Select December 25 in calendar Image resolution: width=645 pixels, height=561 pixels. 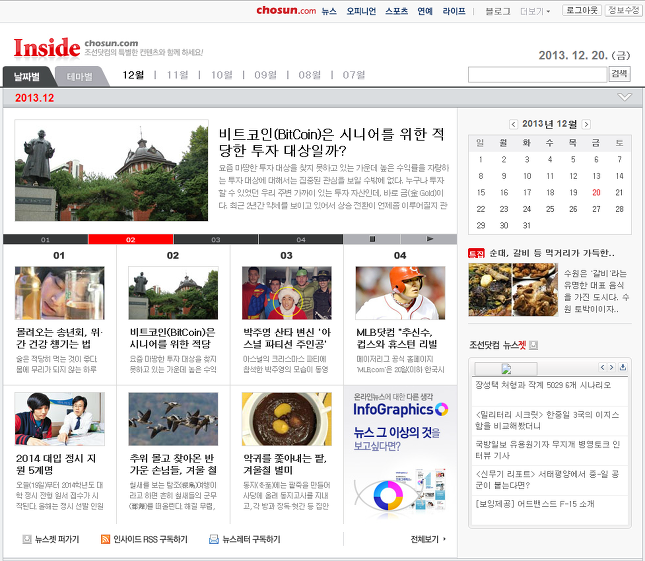[550, 209]
